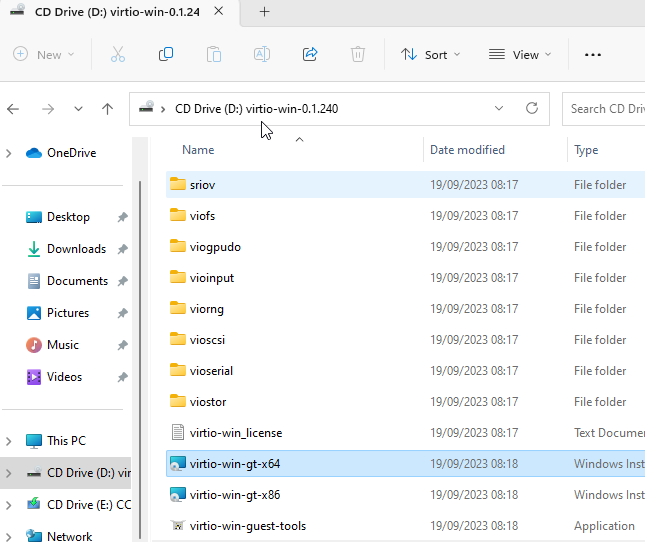The image size is (645, 542).
Task: Click the virtio-win-guest-tools application icon
Action: coord(178,525)
